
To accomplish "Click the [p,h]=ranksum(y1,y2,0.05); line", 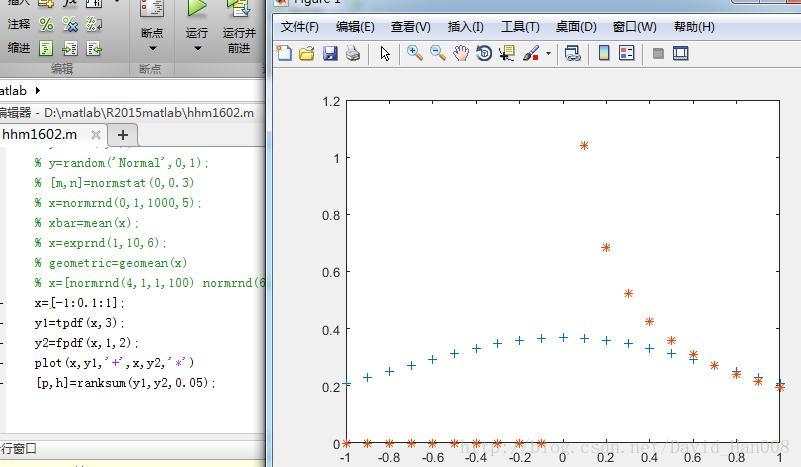I will pos(125,383).
